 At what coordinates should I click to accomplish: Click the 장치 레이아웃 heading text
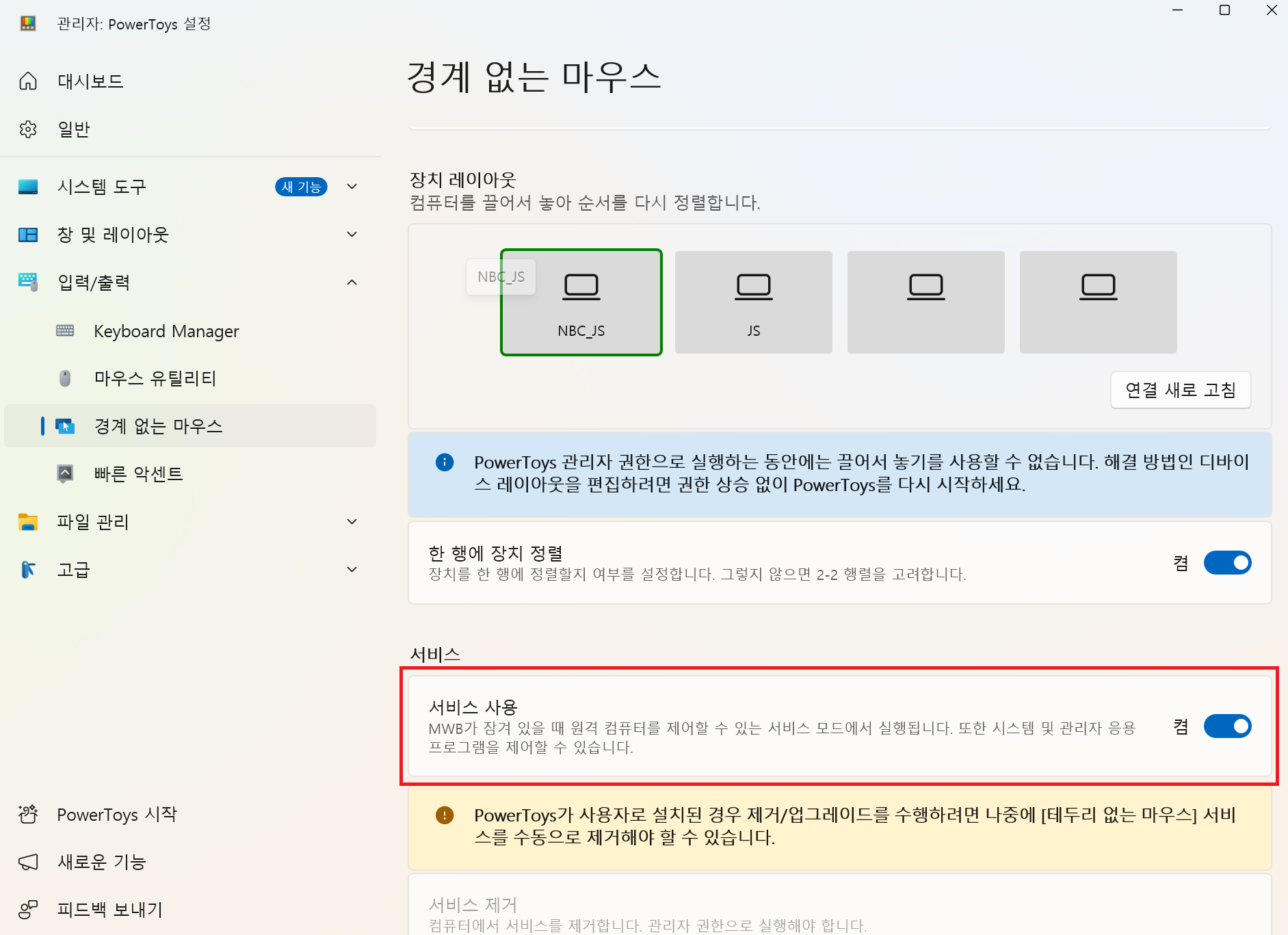point(463,180)
